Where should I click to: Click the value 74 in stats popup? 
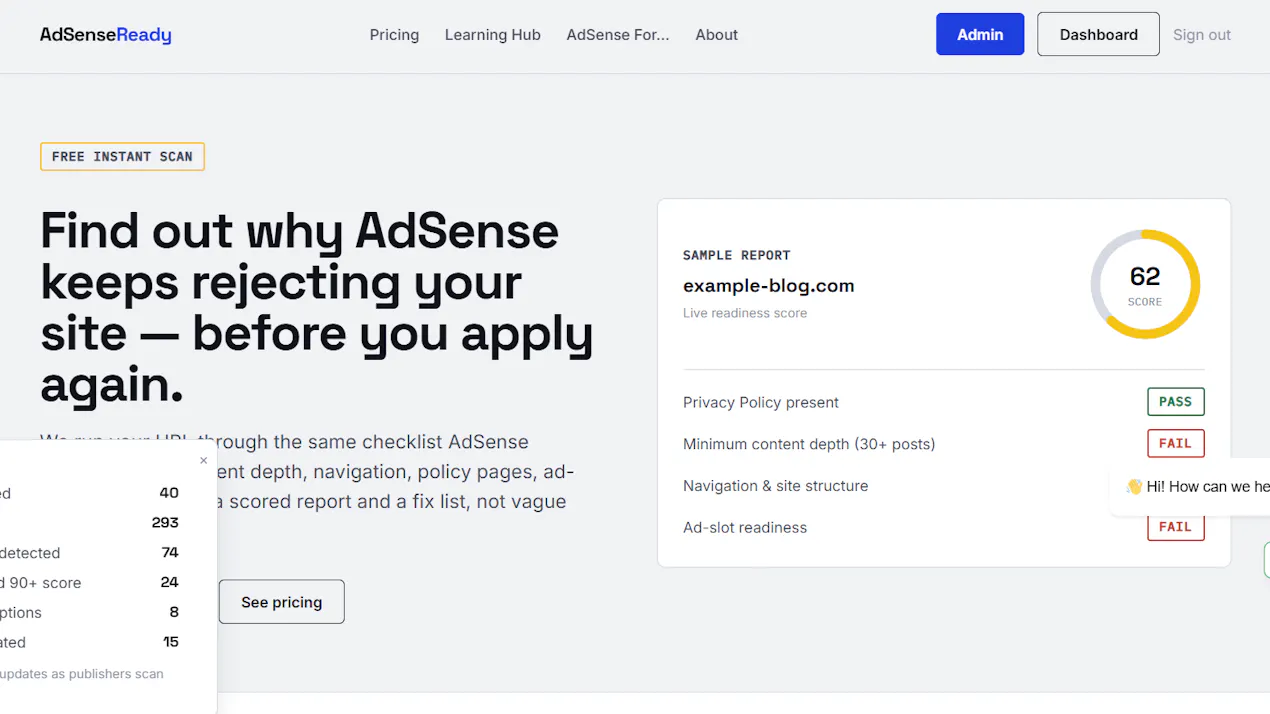170,552
